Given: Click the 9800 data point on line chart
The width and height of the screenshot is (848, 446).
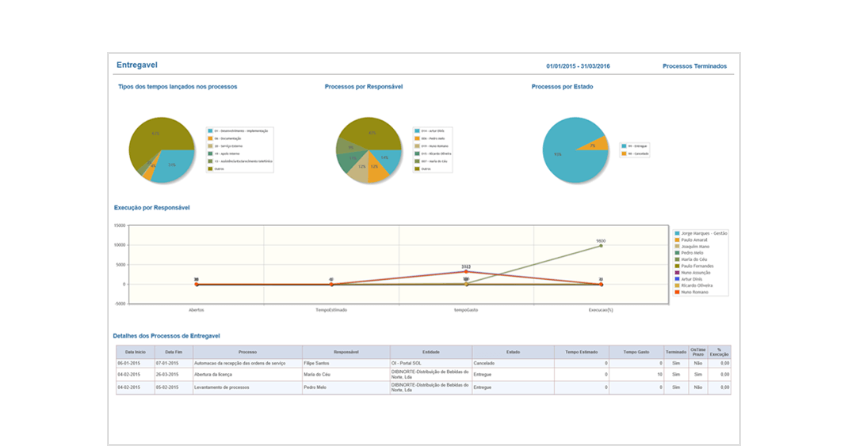Looking at the screenshot, I should point(601,245).
